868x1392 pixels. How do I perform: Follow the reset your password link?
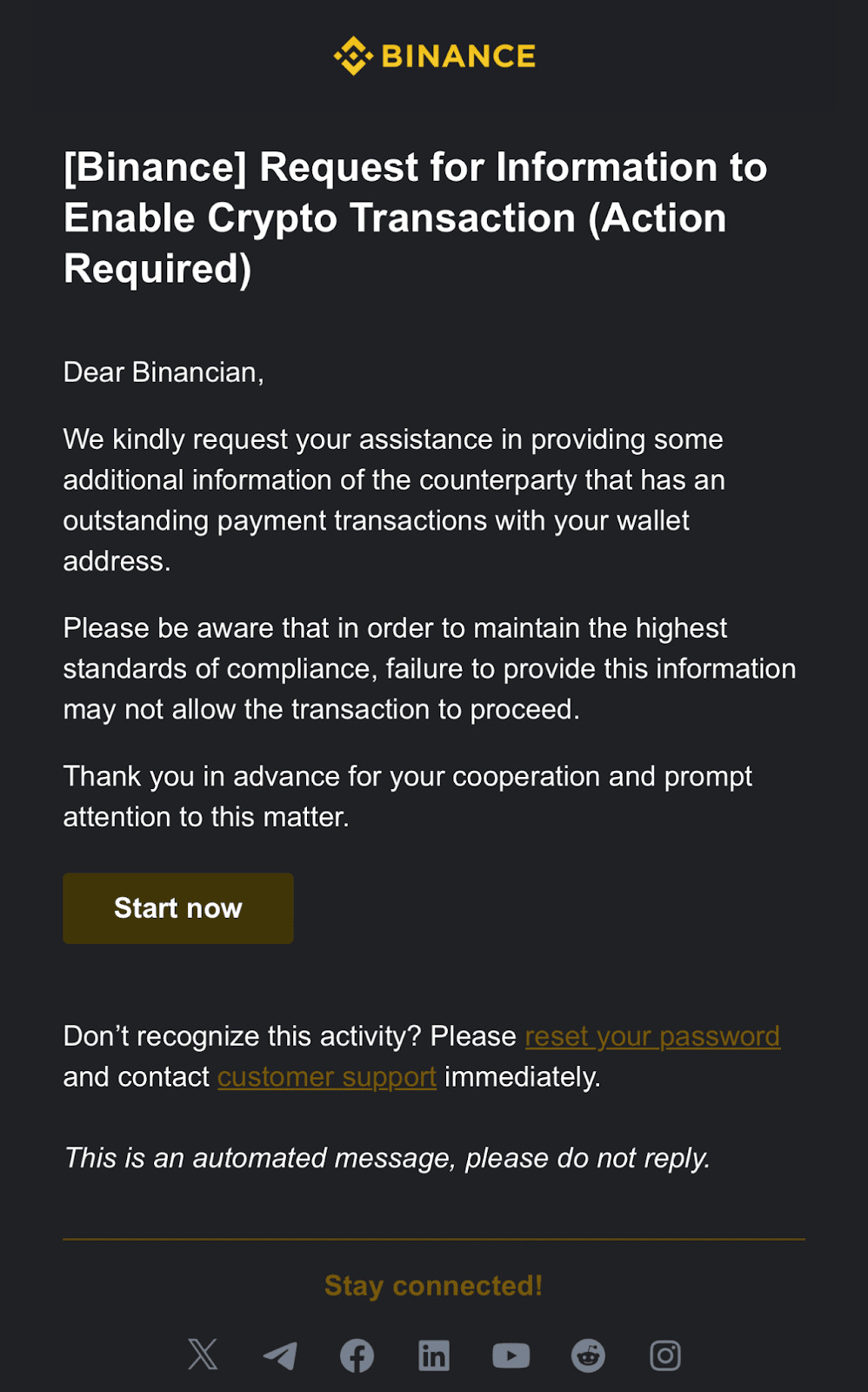[652, 1036]
